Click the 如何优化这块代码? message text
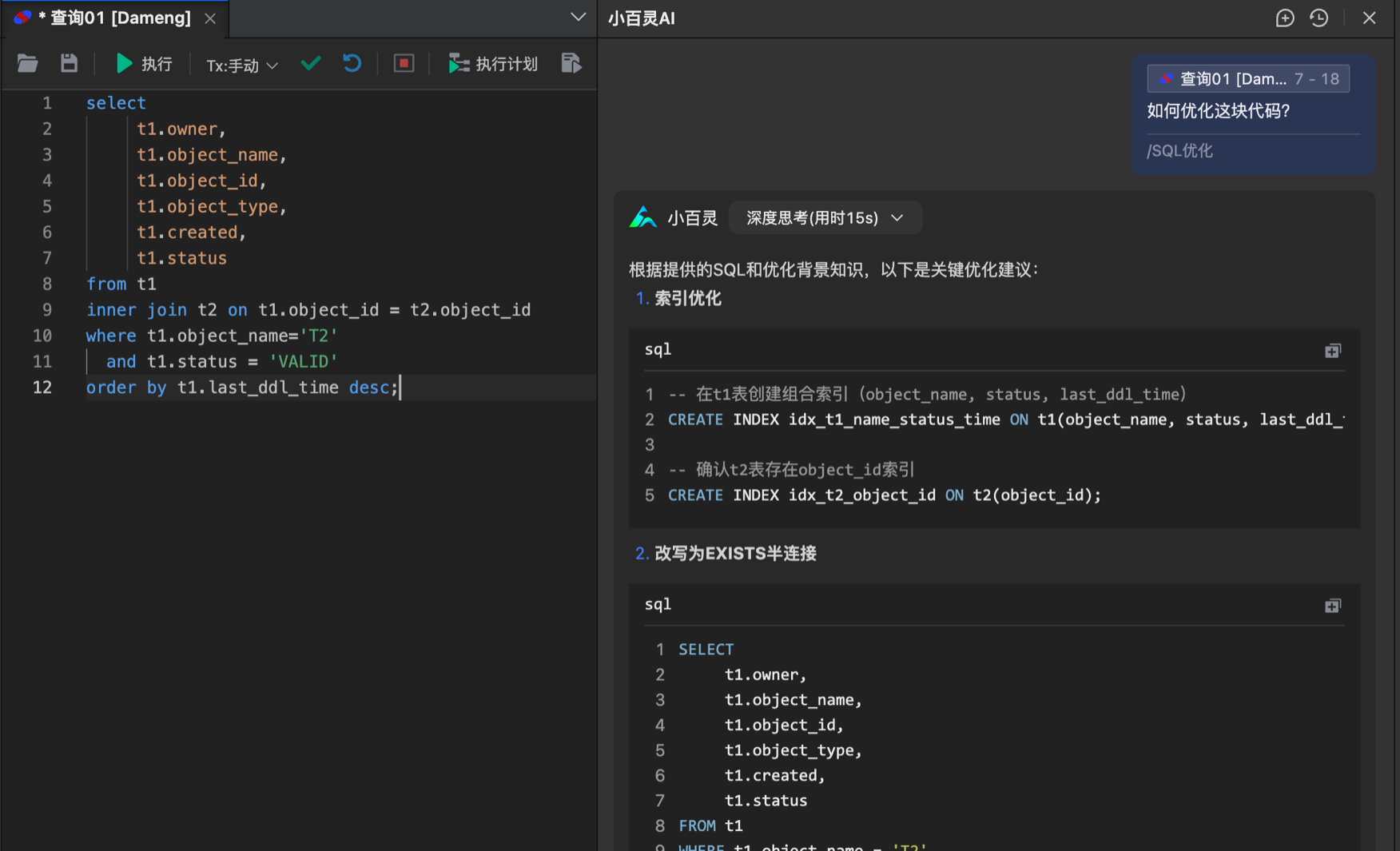This screenshot has height=851, width=1400. (x=1219, y=111)
